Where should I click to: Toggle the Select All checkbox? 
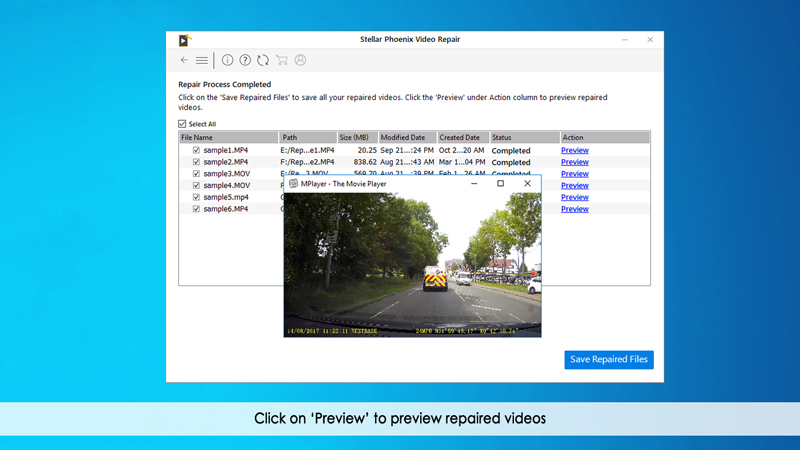[182, 124]
